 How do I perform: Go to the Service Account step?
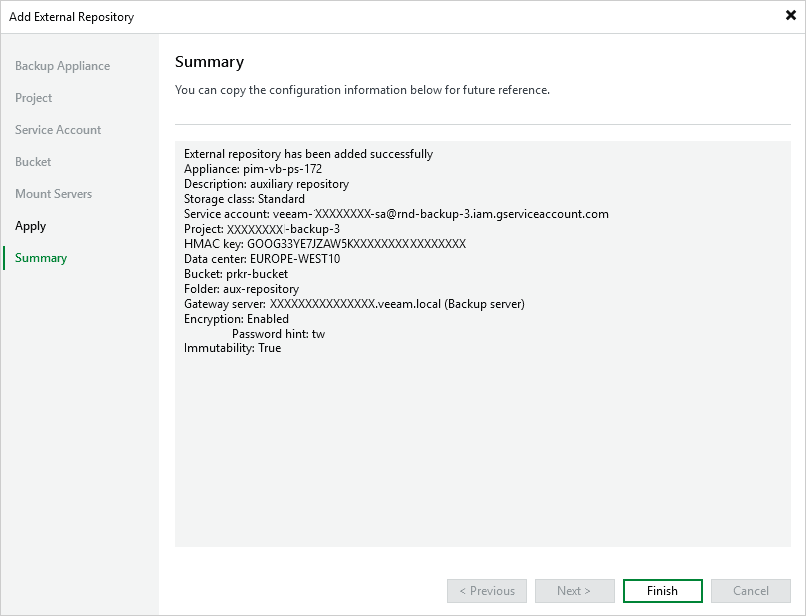(x=58, y=130)
